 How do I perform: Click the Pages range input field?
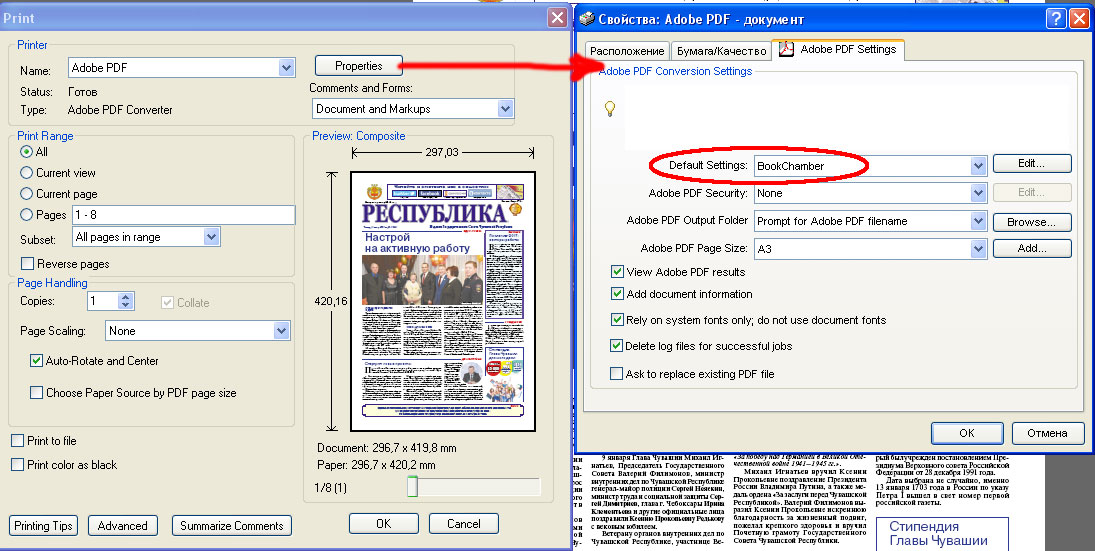pos(183,214)
